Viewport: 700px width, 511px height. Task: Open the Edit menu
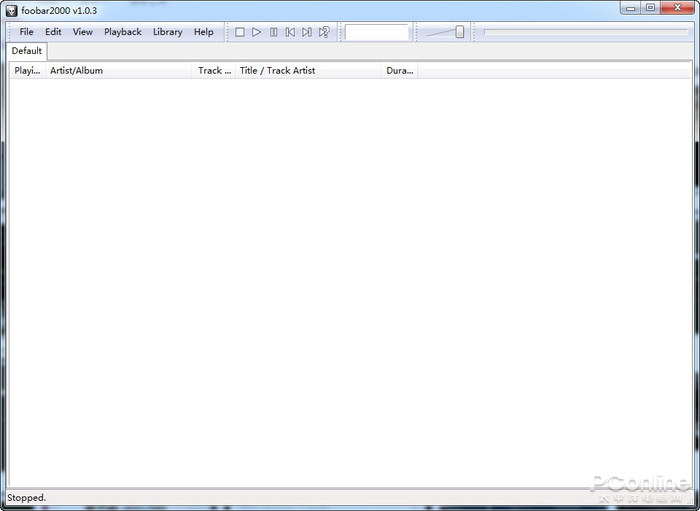pyautogui.click(x=53, y=32)
